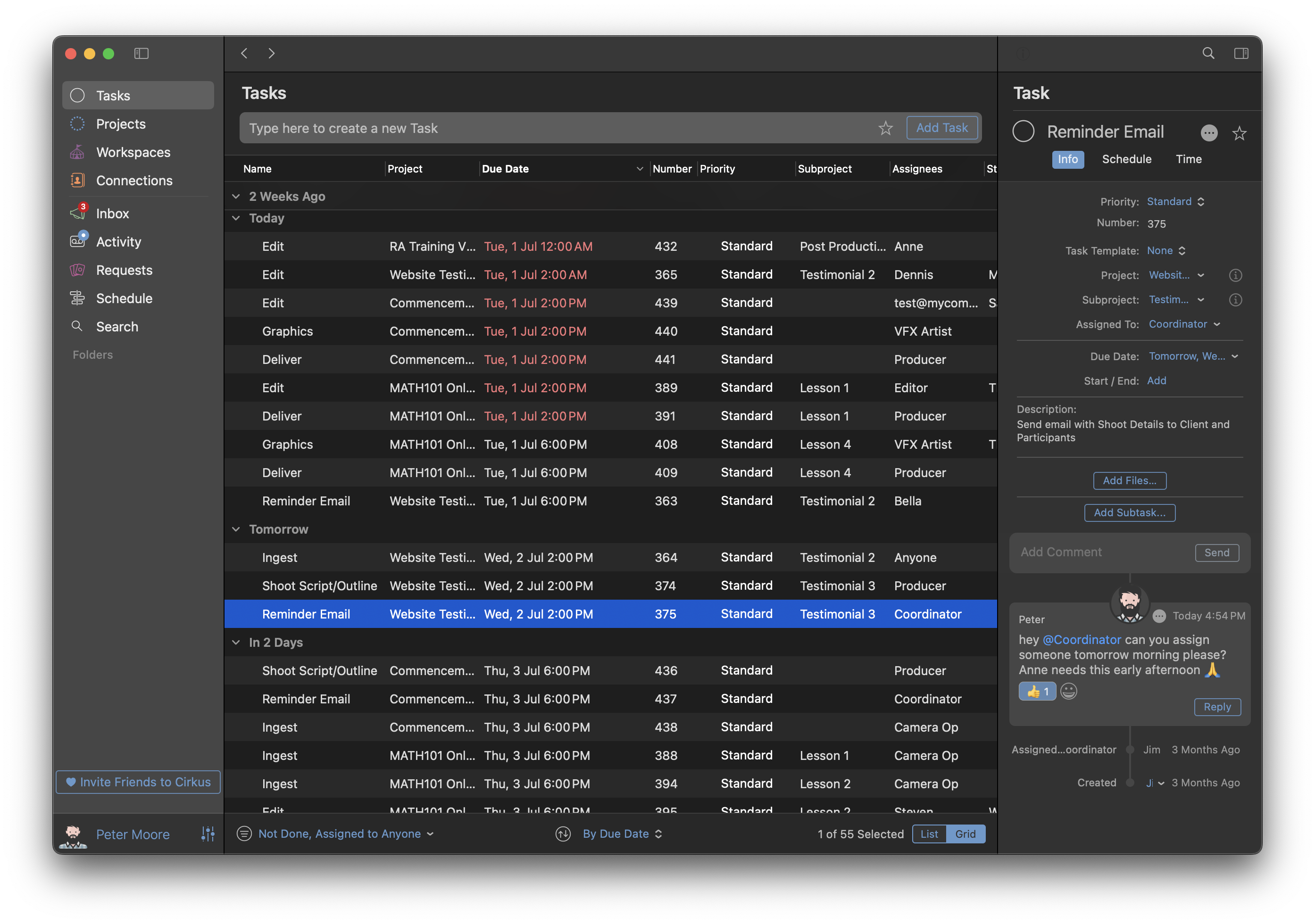
Task: Click the search magnifier in toolbar
Action: click(1208, 53)
